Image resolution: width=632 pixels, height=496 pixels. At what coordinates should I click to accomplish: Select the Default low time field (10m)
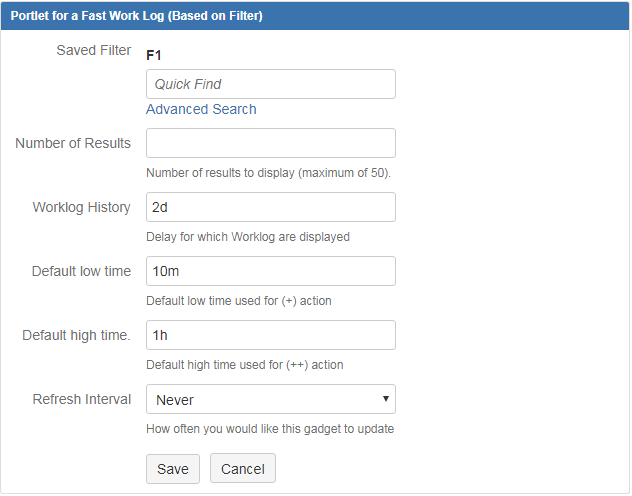tap(270, 271)
